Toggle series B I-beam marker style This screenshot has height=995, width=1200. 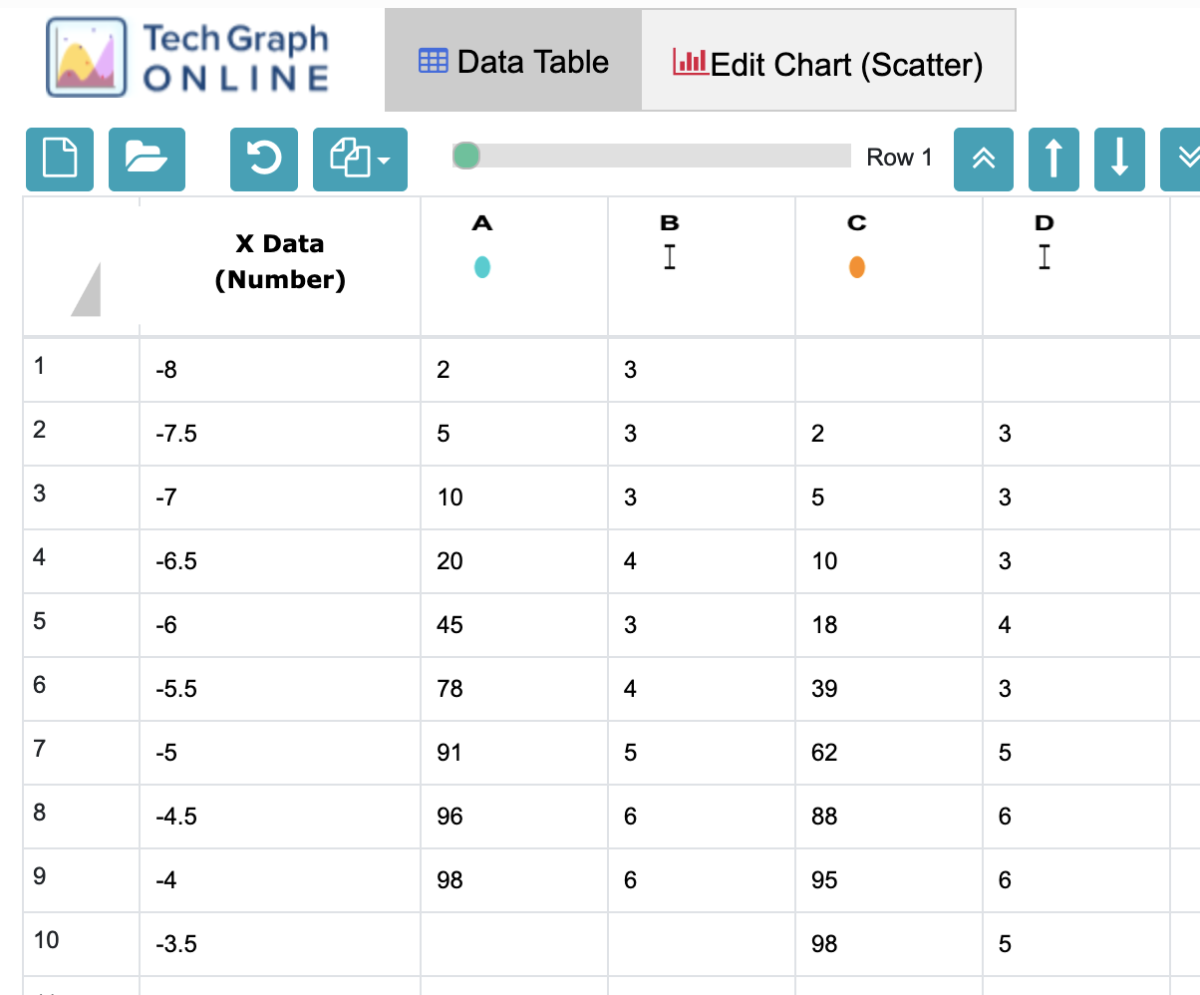click(x=670, y=256)
